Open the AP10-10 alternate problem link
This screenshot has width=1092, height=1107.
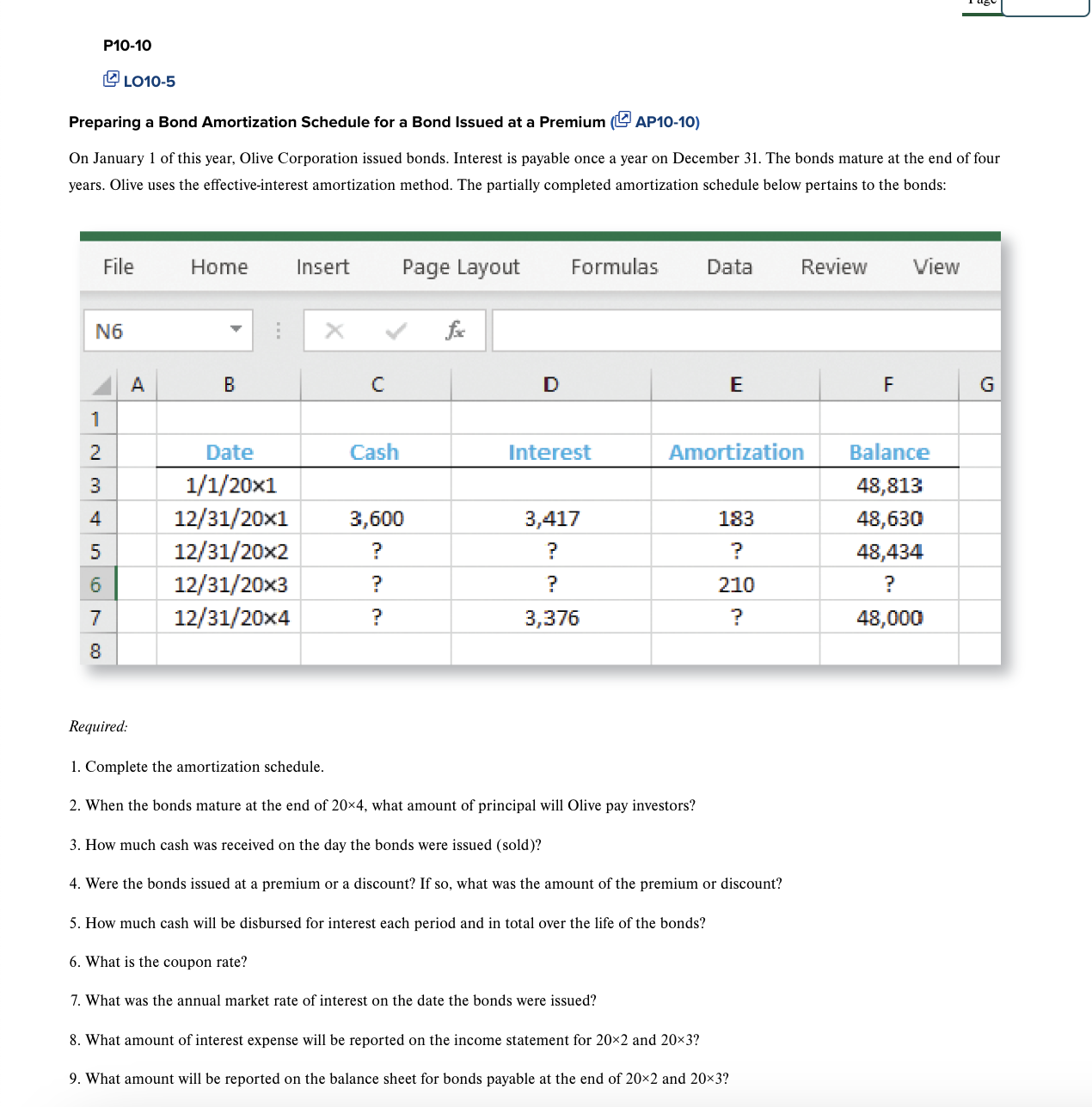click(667, 122)
